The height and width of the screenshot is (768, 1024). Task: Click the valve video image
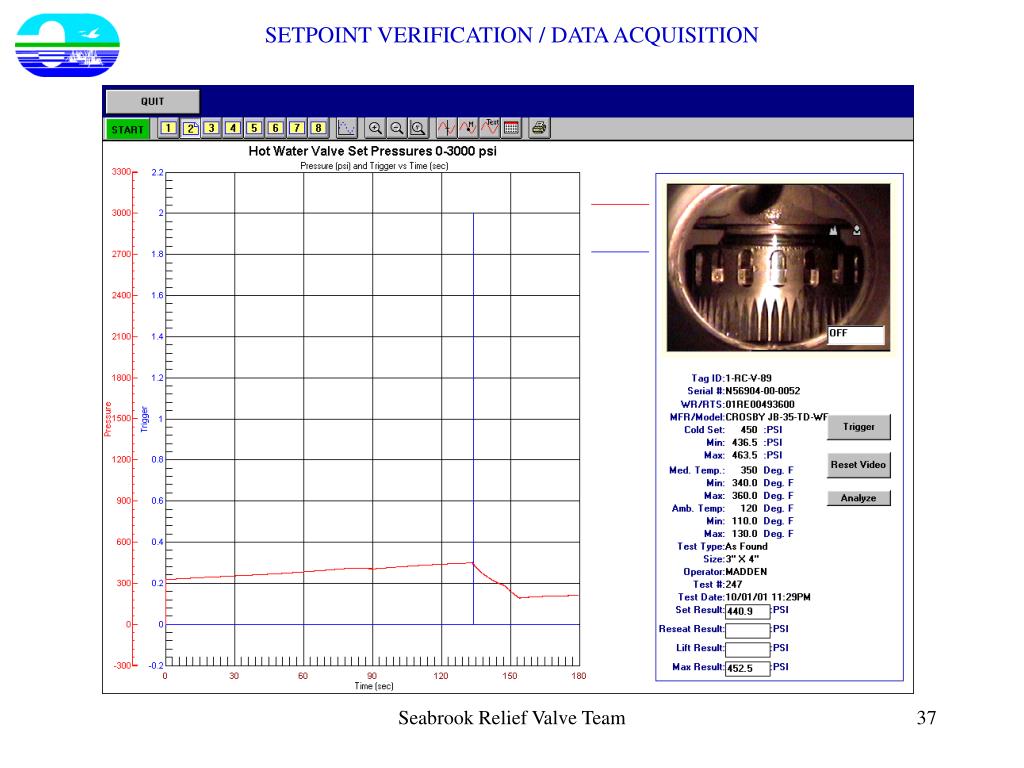[x=778, y=267]
